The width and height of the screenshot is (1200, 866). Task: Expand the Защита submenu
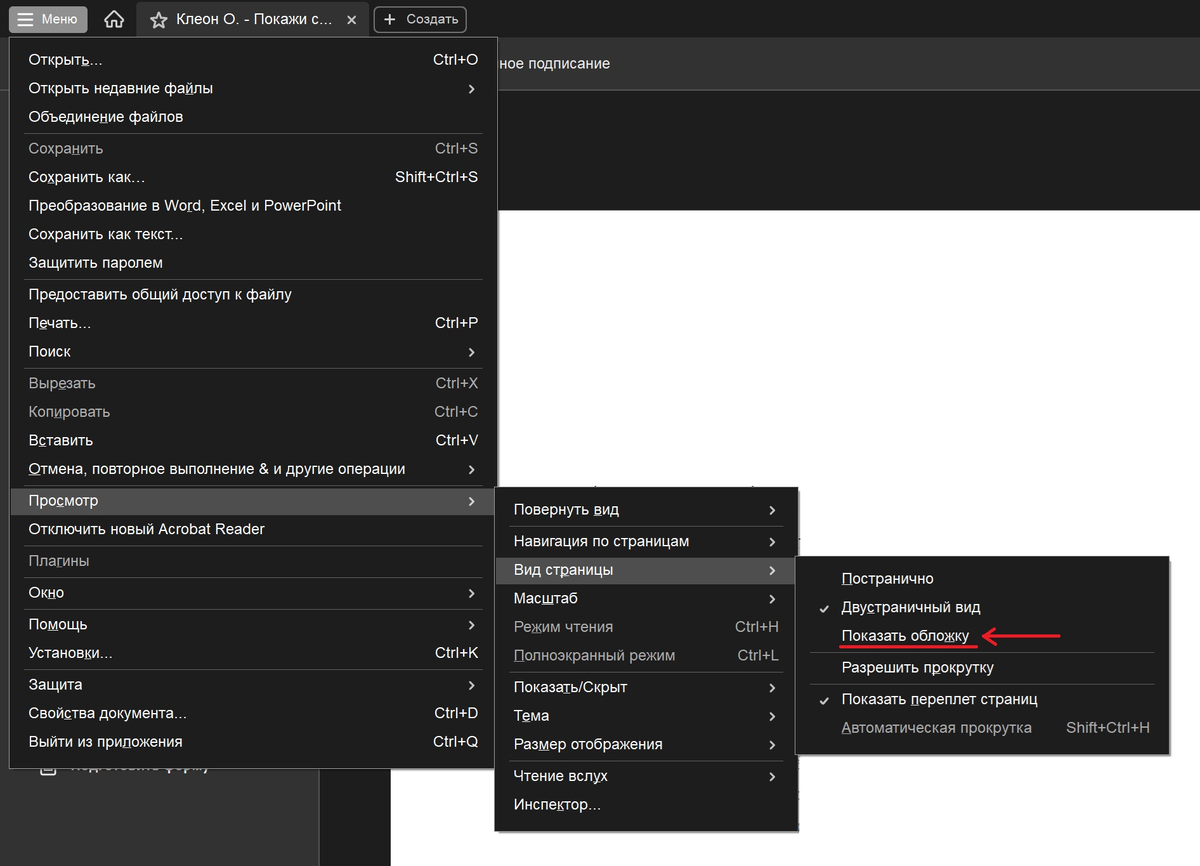click(x=253, y=685)
